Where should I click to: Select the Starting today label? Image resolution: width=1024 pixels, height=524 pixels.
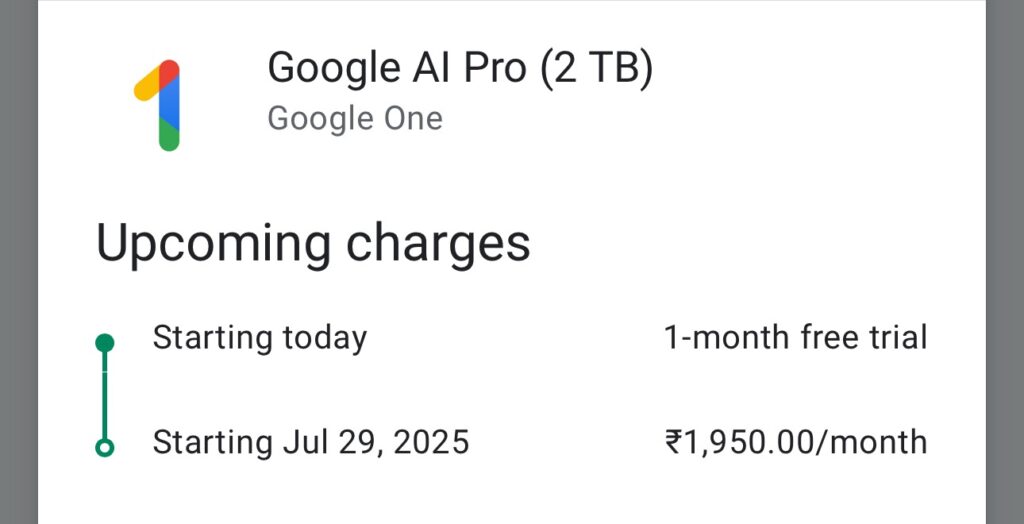pos(259,339)
